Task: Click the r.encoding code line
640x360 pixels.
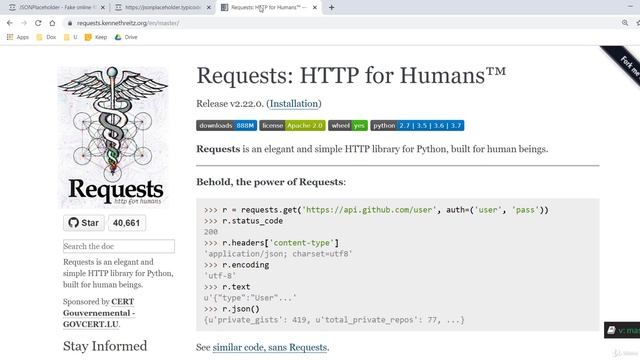Action: point(237,265)
